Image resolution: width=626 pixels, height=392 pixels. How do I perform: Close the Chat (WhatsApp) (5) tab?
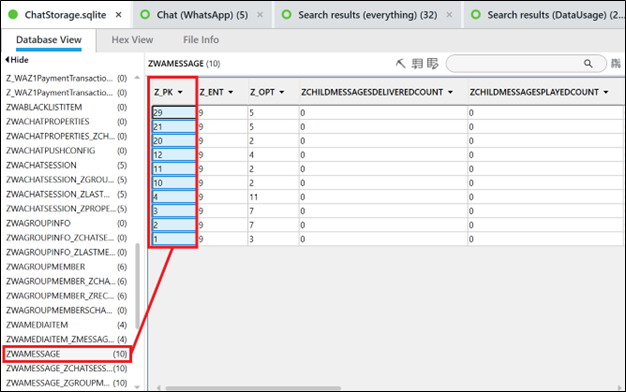click(260, 15)
